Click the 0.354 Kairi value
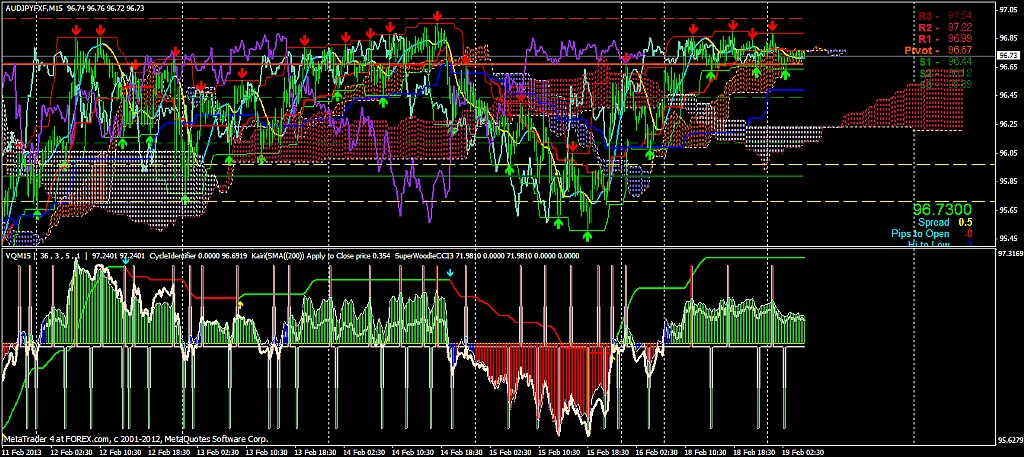 [382, 256]
